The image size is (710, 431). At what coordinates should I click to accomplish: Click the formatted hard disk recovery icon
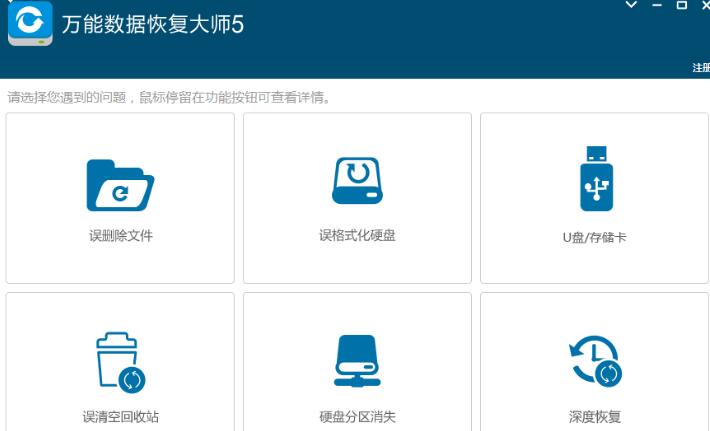tap(357, 181)
